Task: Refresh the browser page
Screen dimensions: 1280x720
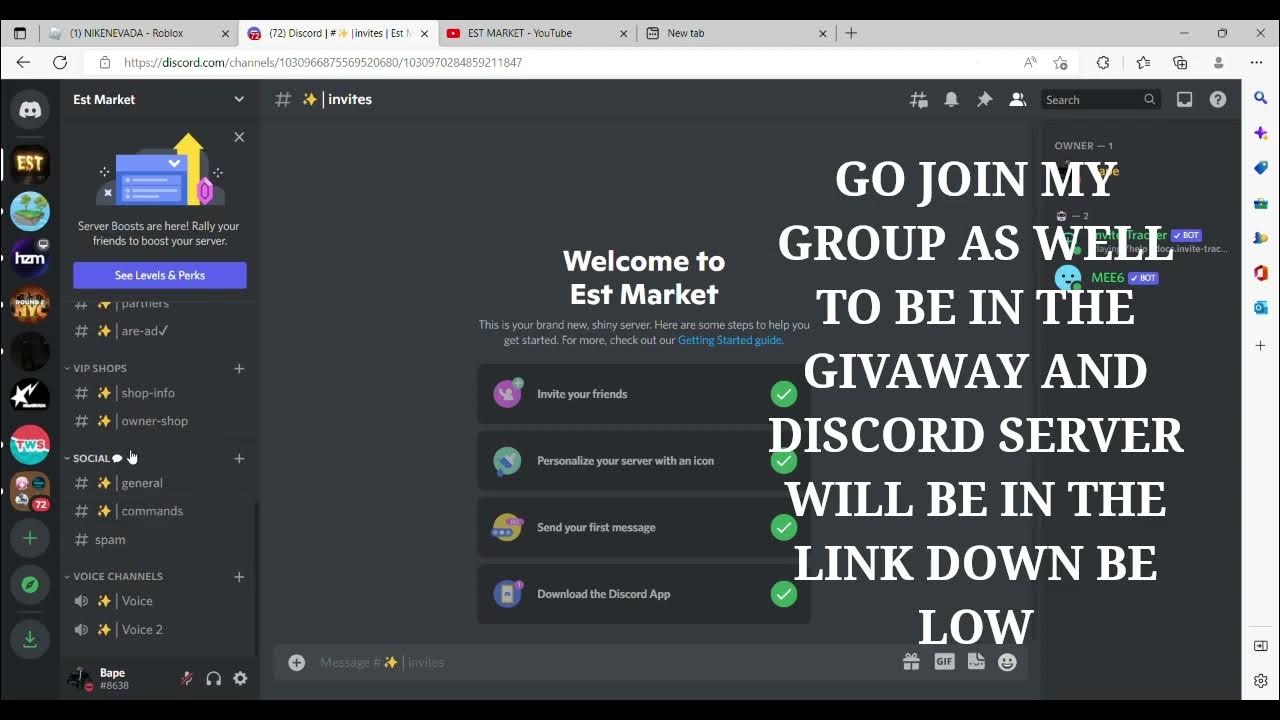Action: click(x=60, y=62)
